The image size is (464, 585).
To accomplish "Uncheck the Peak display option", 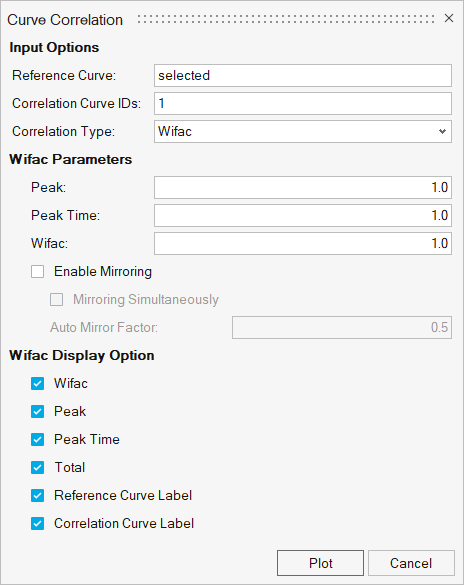I will coord(37,412).
